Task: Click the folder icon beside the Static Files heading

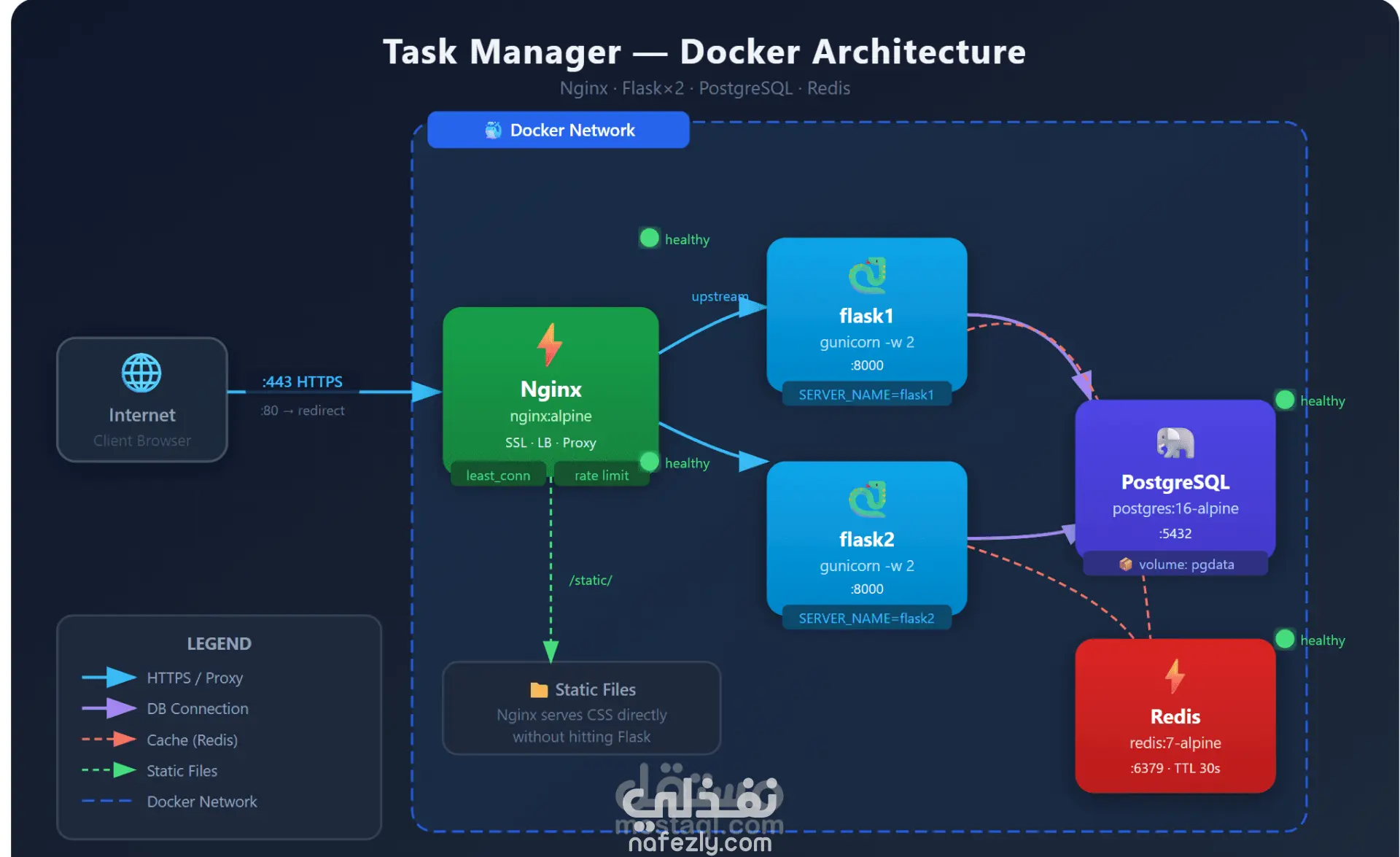Action: coord(539,690)
